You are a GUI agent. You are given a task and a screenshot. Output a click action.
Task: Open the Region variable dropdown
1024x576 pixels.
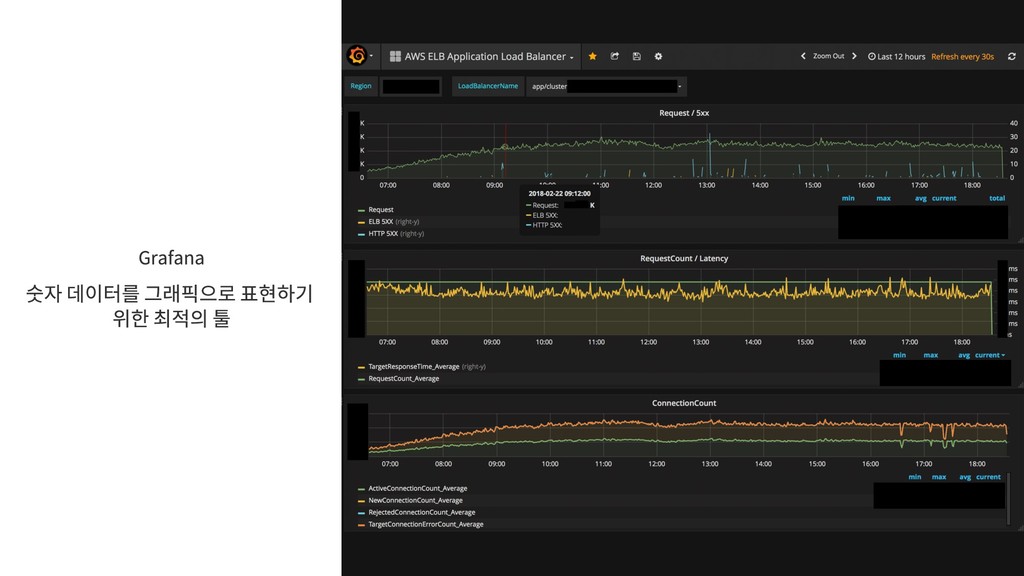pos(411,86)
